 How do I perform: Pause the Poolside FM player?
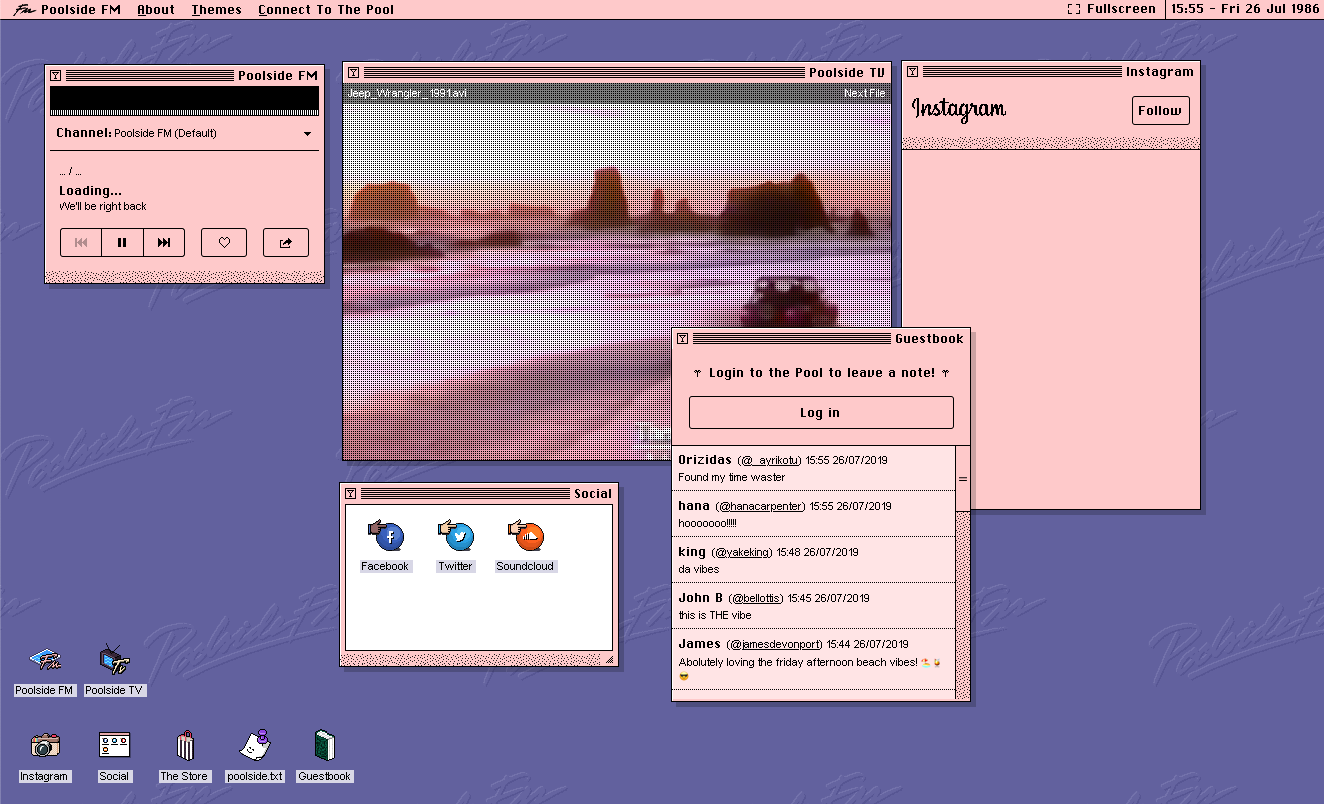(122, 242)
